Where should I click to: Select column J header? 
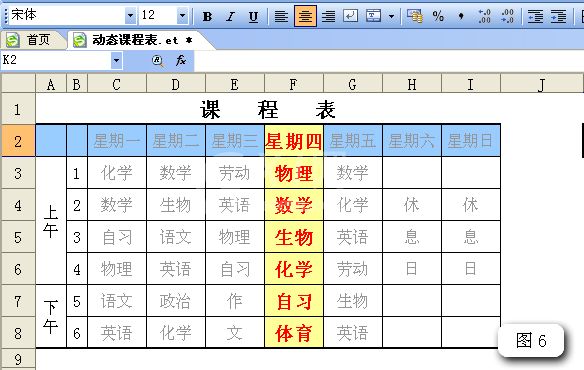(542, 83)
